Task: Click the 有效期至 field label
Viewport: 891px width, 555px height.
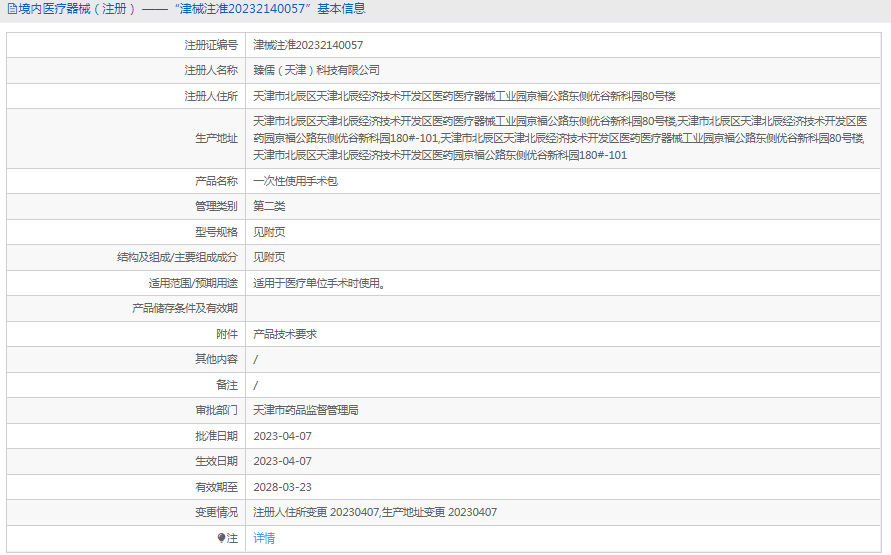Action: 216,487
